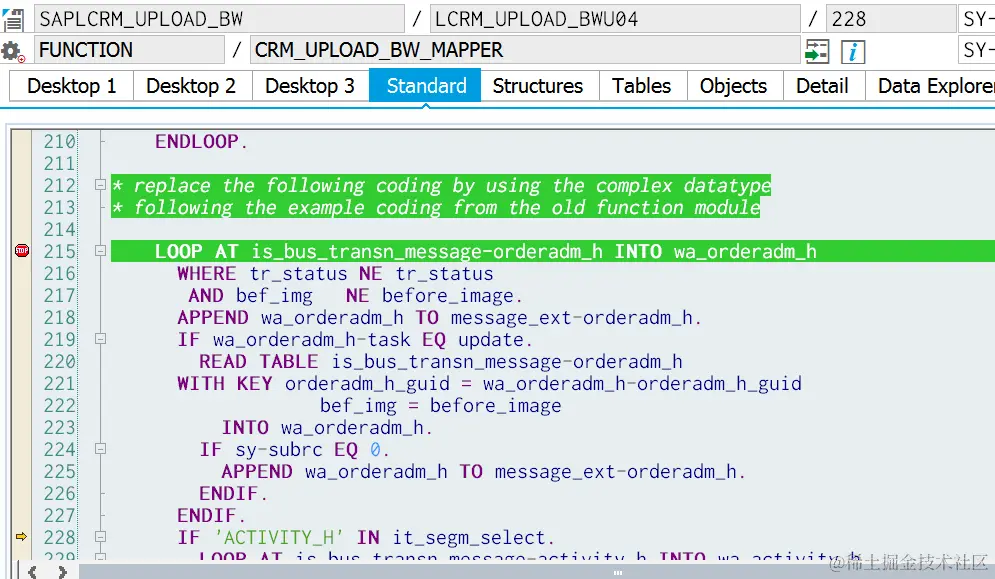Click the 'LOOP AT is_bus_transn_message-orderadm_h' line

pos(485,251)
